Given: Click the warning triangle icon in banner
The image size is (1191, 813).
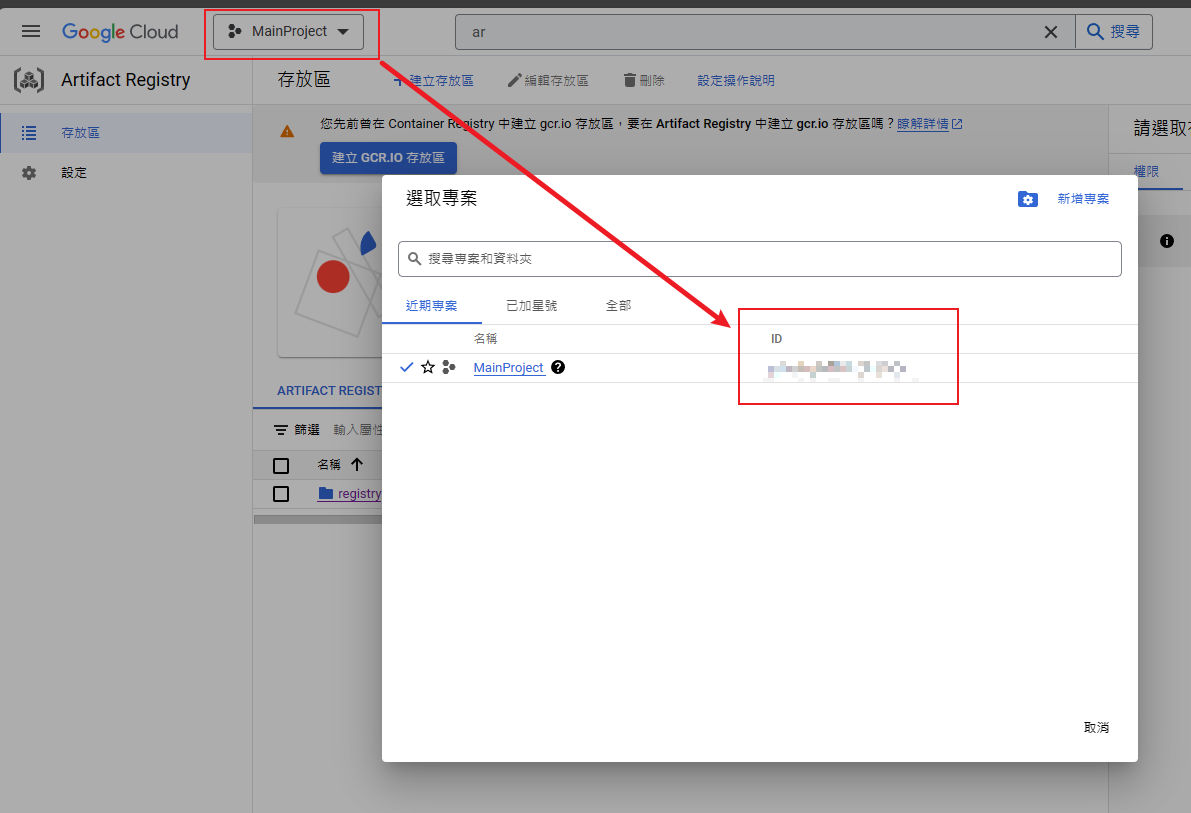Looking at the screenshot, I should [x=287, y=131].
